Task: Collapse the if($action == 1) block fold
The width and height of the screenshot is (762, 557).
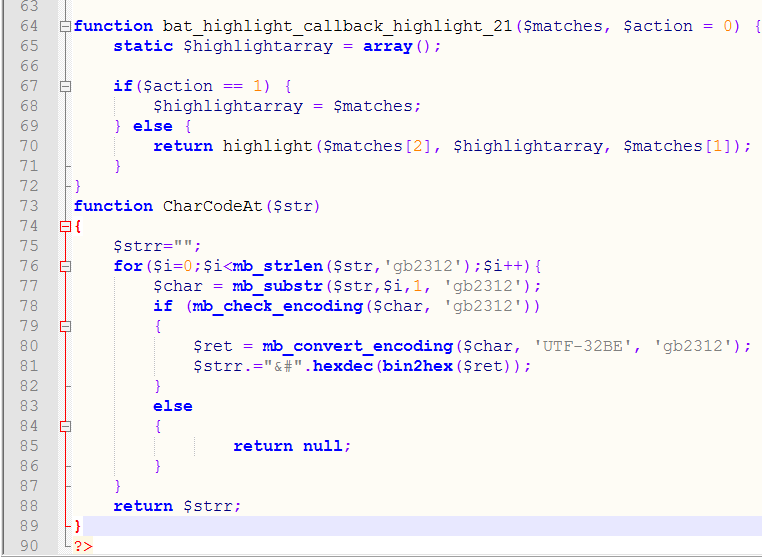Action: 66,86
